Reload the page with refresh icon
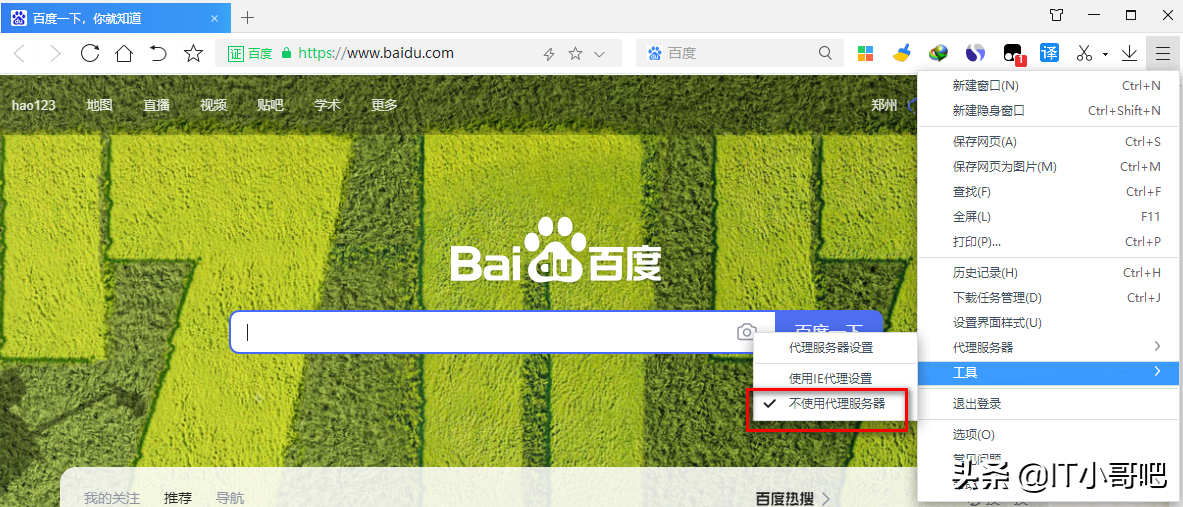1183x507 pixels. tap(90, 53)
